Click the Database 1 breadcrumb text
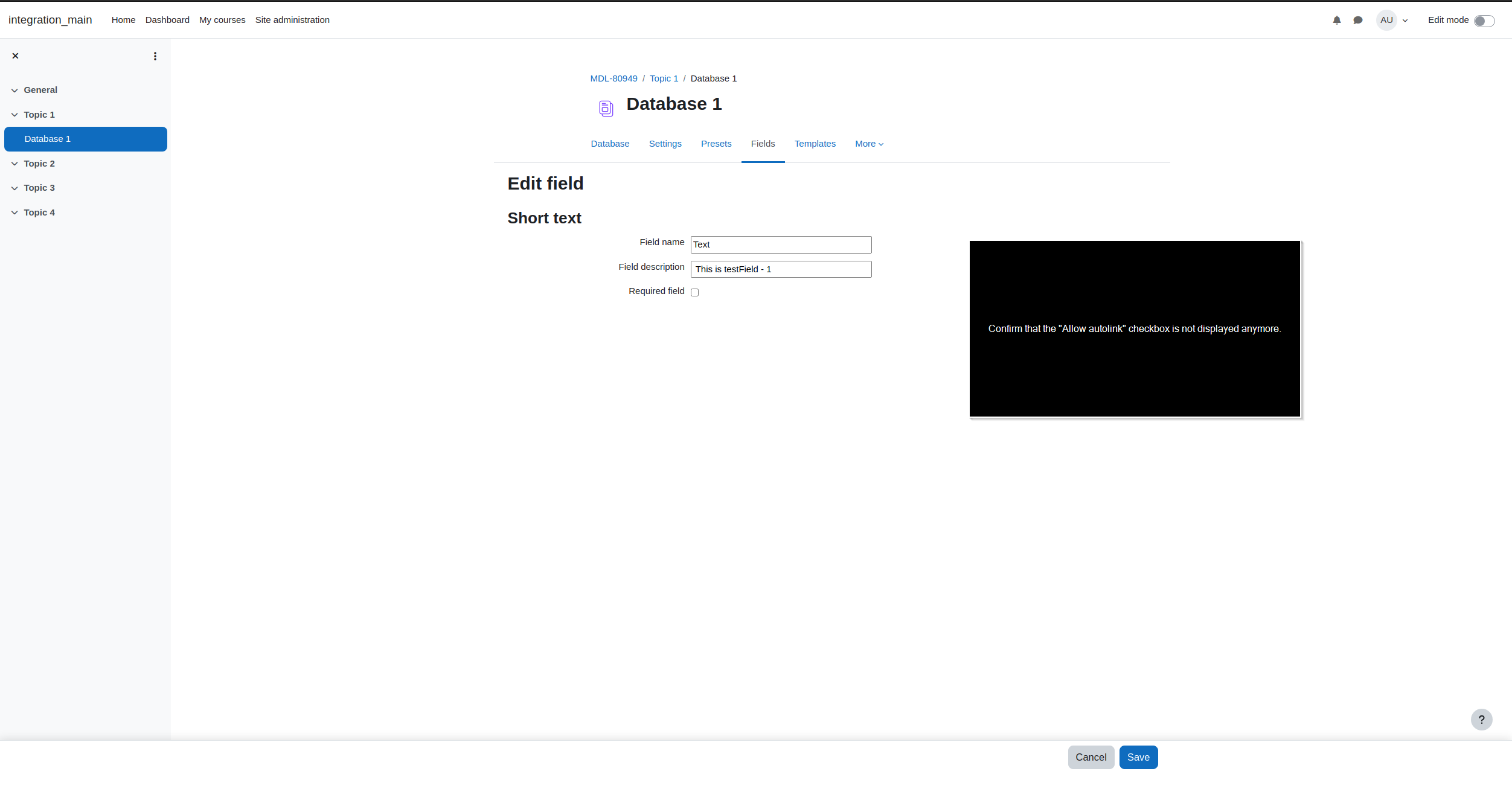Viewport: 1512px width, 786px height. click(714, 78)
